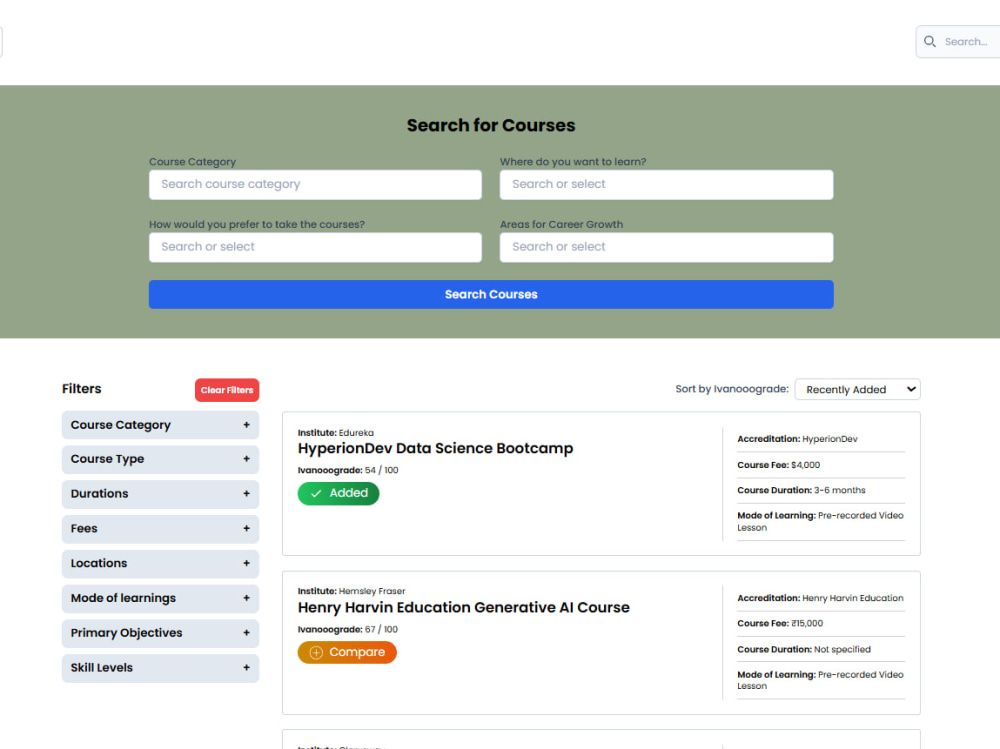This screenshot has width=1000, height=749.
Task: Click the plus icon on Compare button
Action: tap(316, 653)
